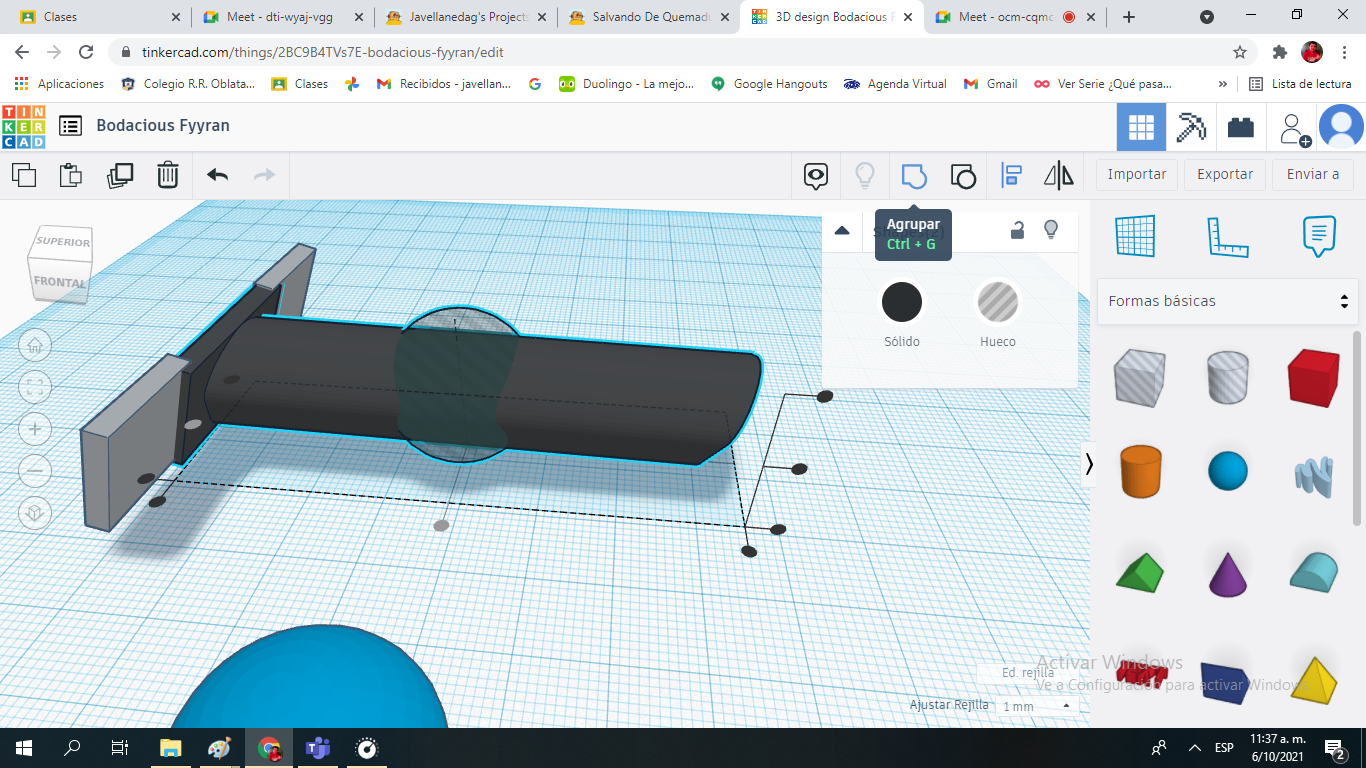Click Fit all in view icon
Screen dimensions: 1366x768
(x=34, y=388)
